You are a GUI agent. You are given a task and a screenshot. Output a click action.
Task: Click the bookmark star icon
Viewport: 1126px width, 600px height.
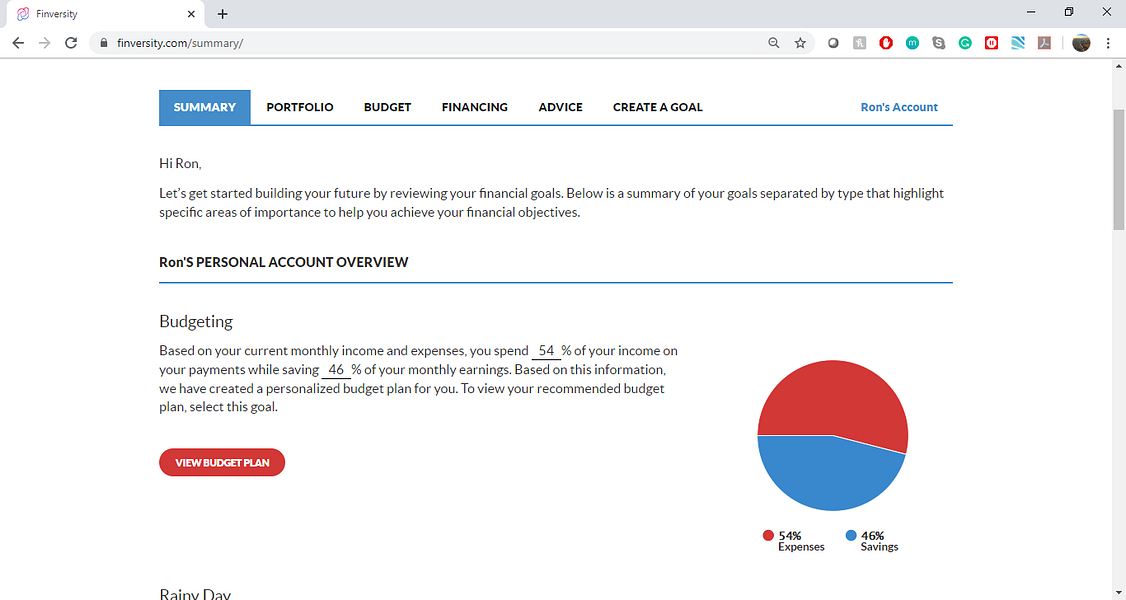pyautogui.click(x=800, y=43)
